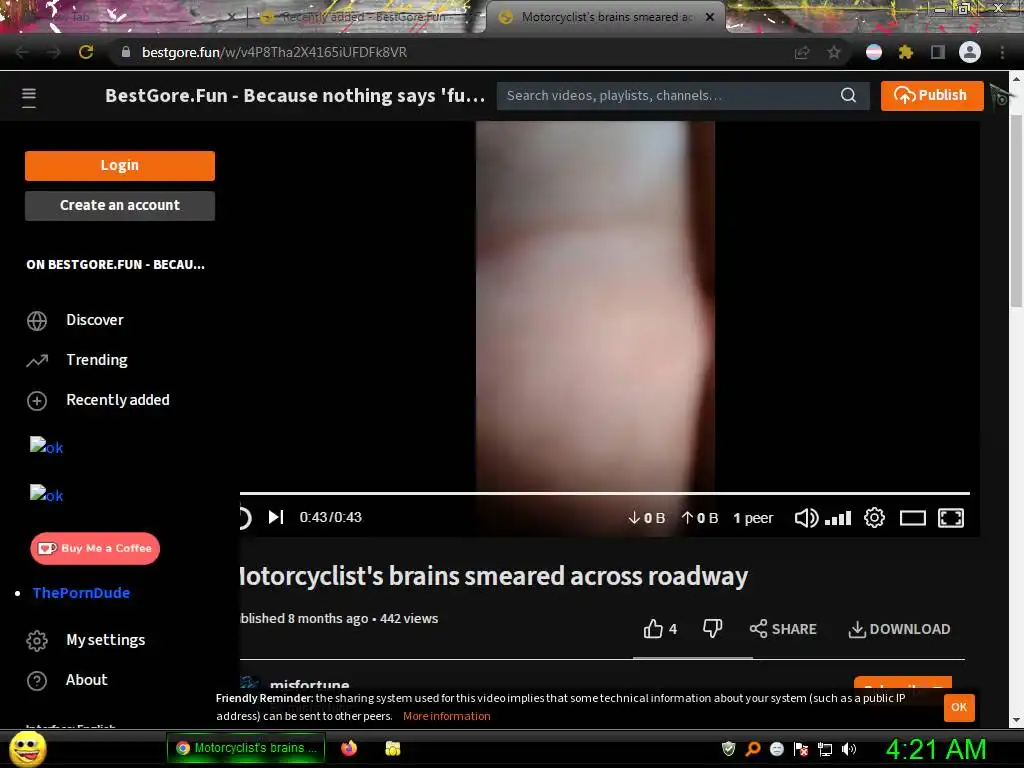1024x768 pixels.
Task: Click the search magnifier icon
Action: tap(848, 95)
